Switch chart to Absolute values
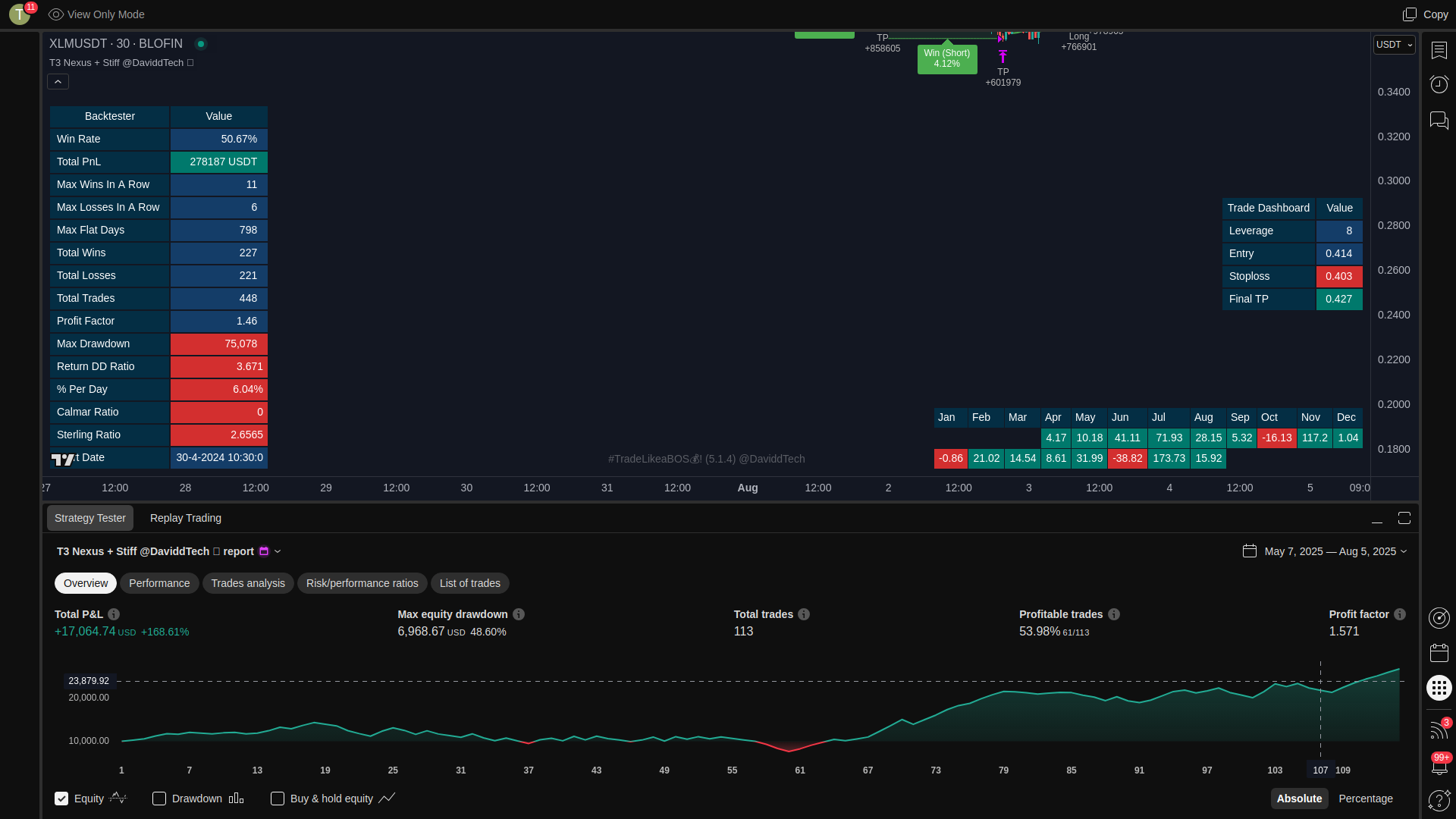This screenshot has height=819, width=1456. click(x=1299, y=799)
